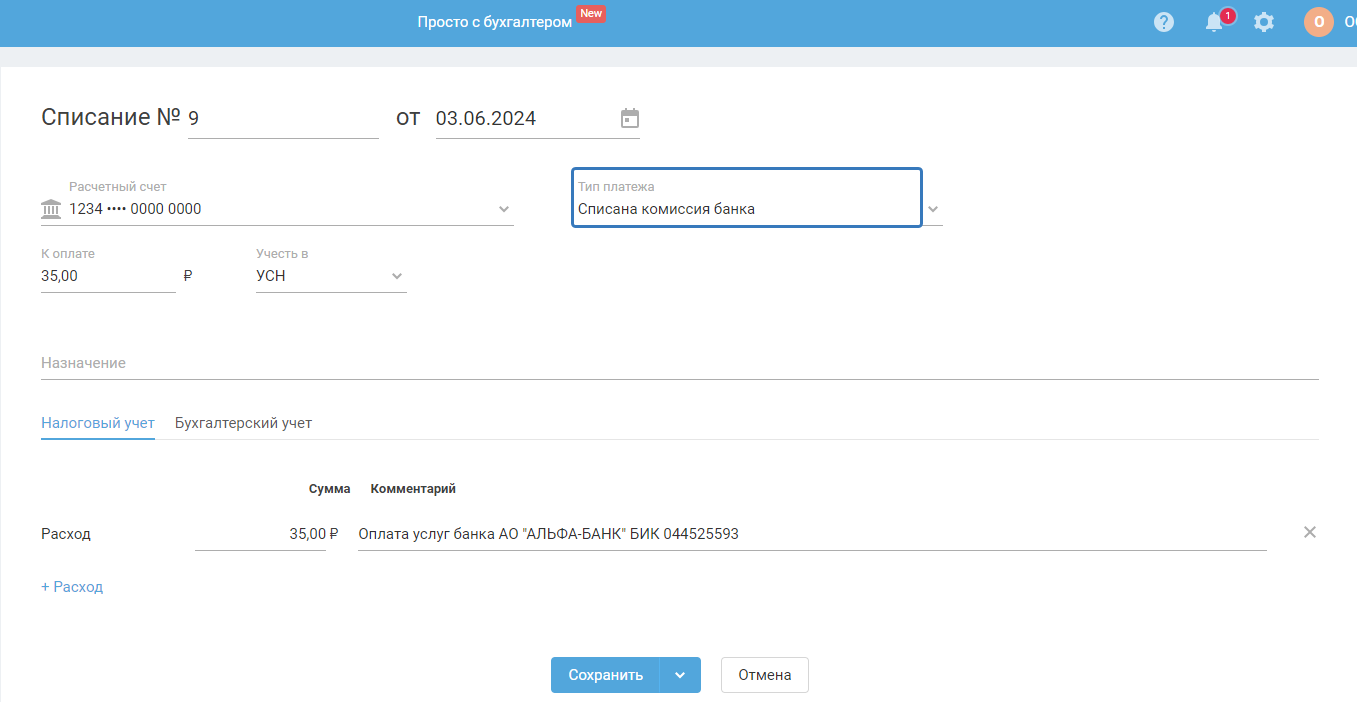Viewport: 1357px width, 702px height.
Task: Click the Назначение field
Action: pos(680,363)
